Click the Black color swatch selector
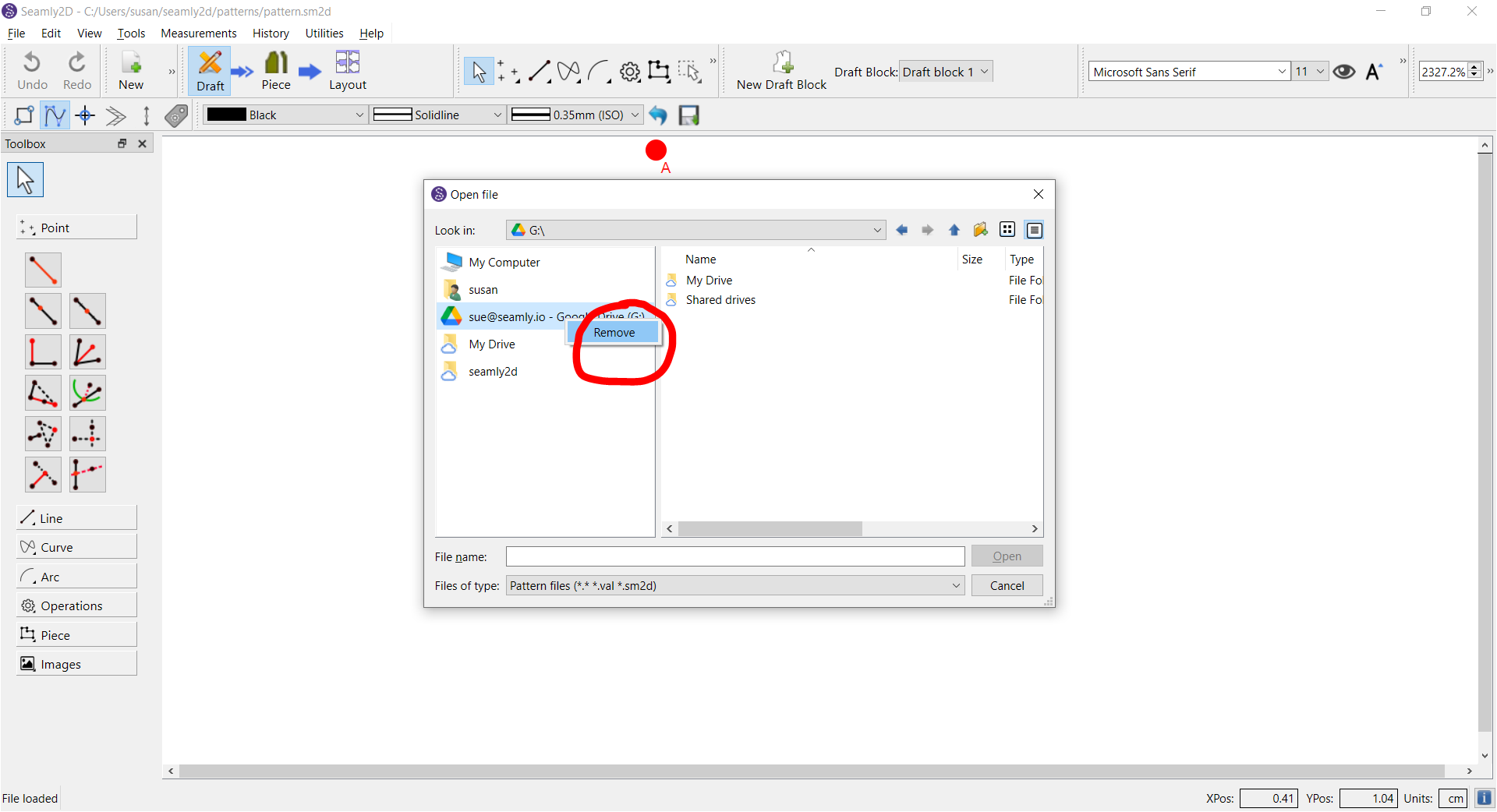 tap(285, 115)
